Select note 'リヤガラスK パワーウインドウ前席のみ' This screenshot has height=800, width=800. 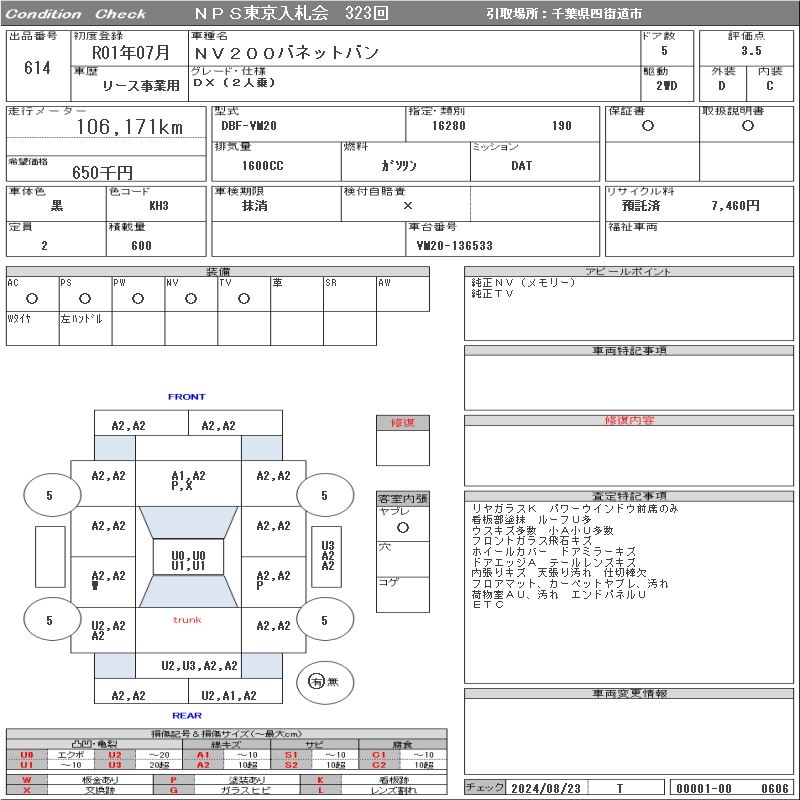pos(574,508)
